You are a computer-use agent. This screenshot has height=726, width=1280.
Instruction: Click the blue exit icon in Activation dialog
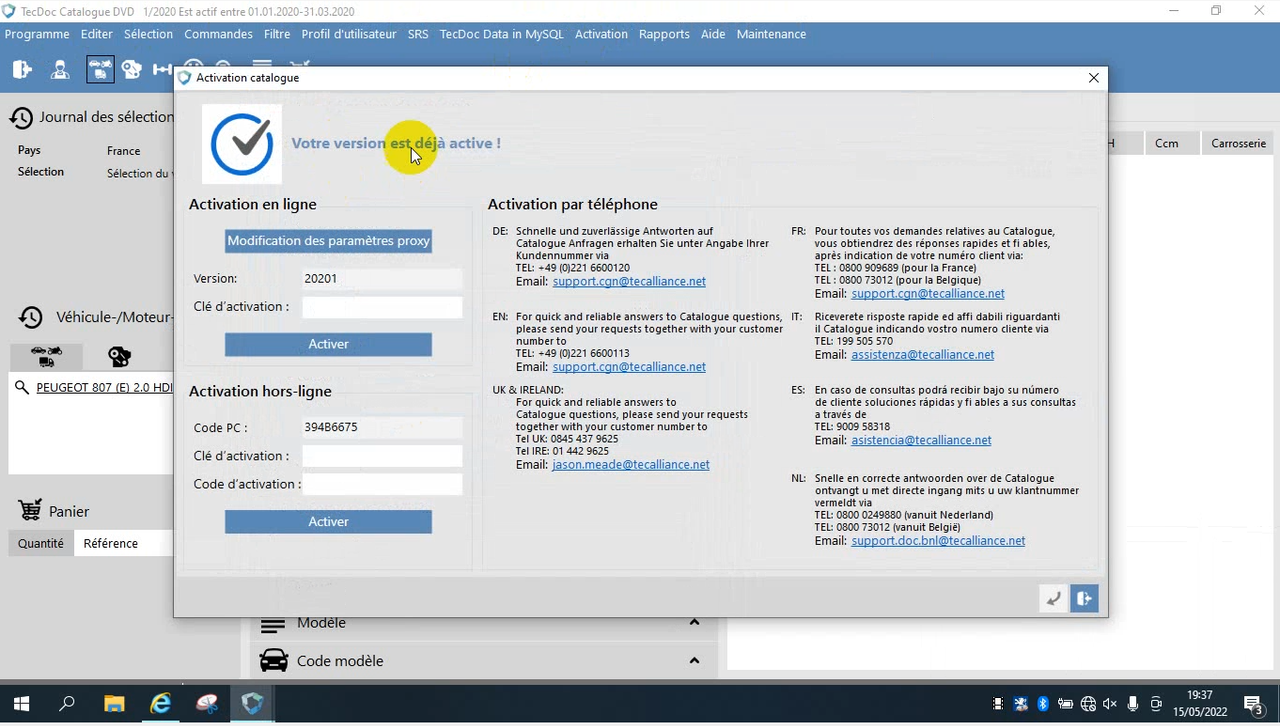click(1084, 598)
